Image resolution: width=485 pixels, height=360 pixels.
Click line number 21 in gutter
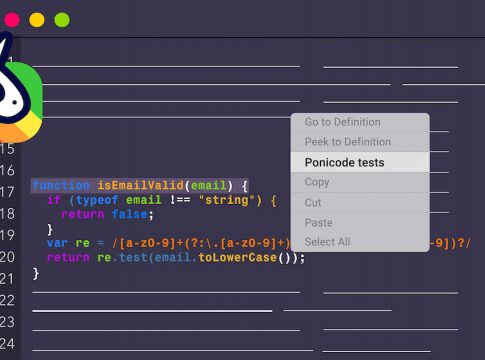point(7,279)
